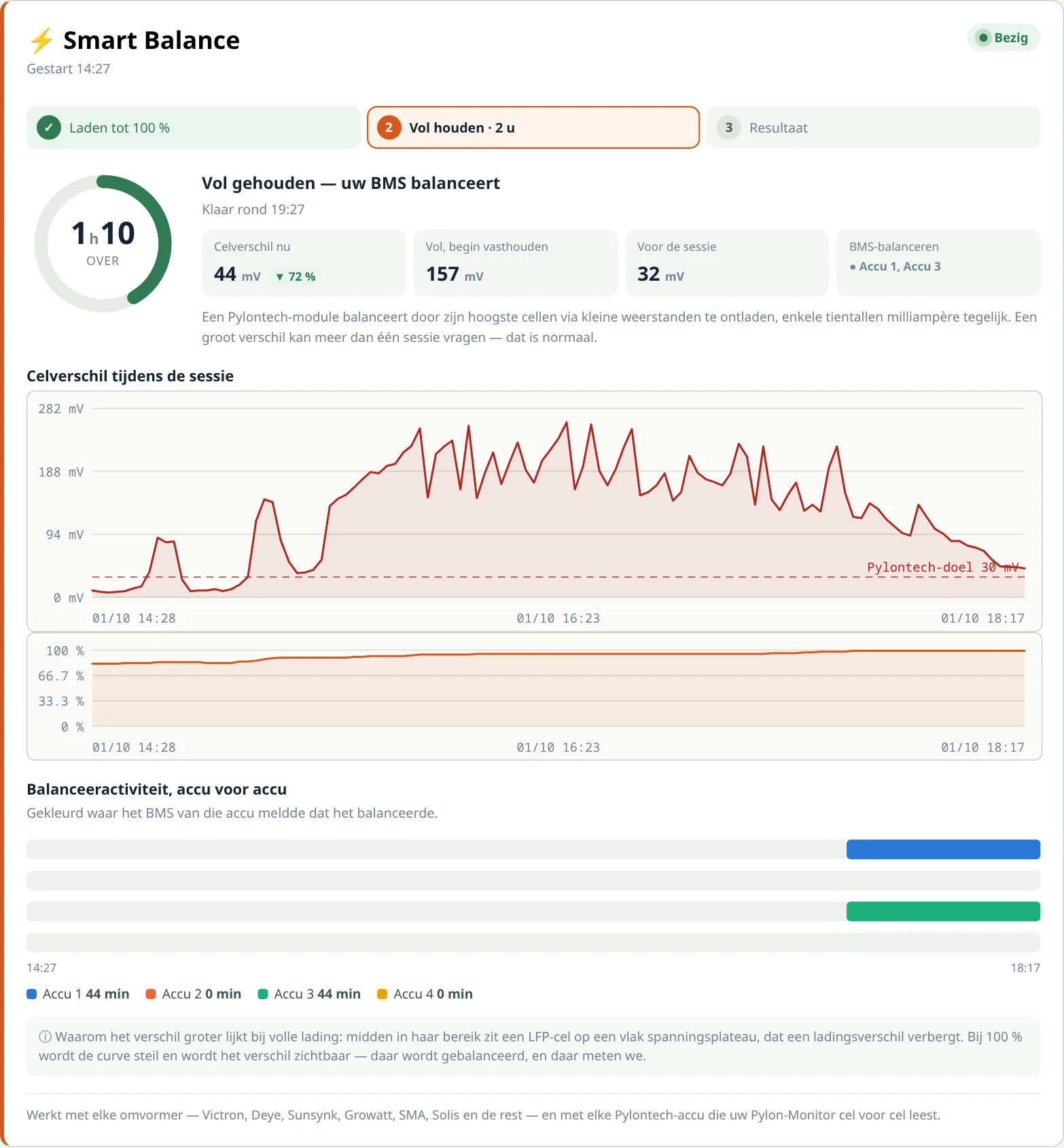The width and height of the screenshot is (1064, 1148).
Task: Click the 72 % reduction indicator
Action: pos(296,277)
